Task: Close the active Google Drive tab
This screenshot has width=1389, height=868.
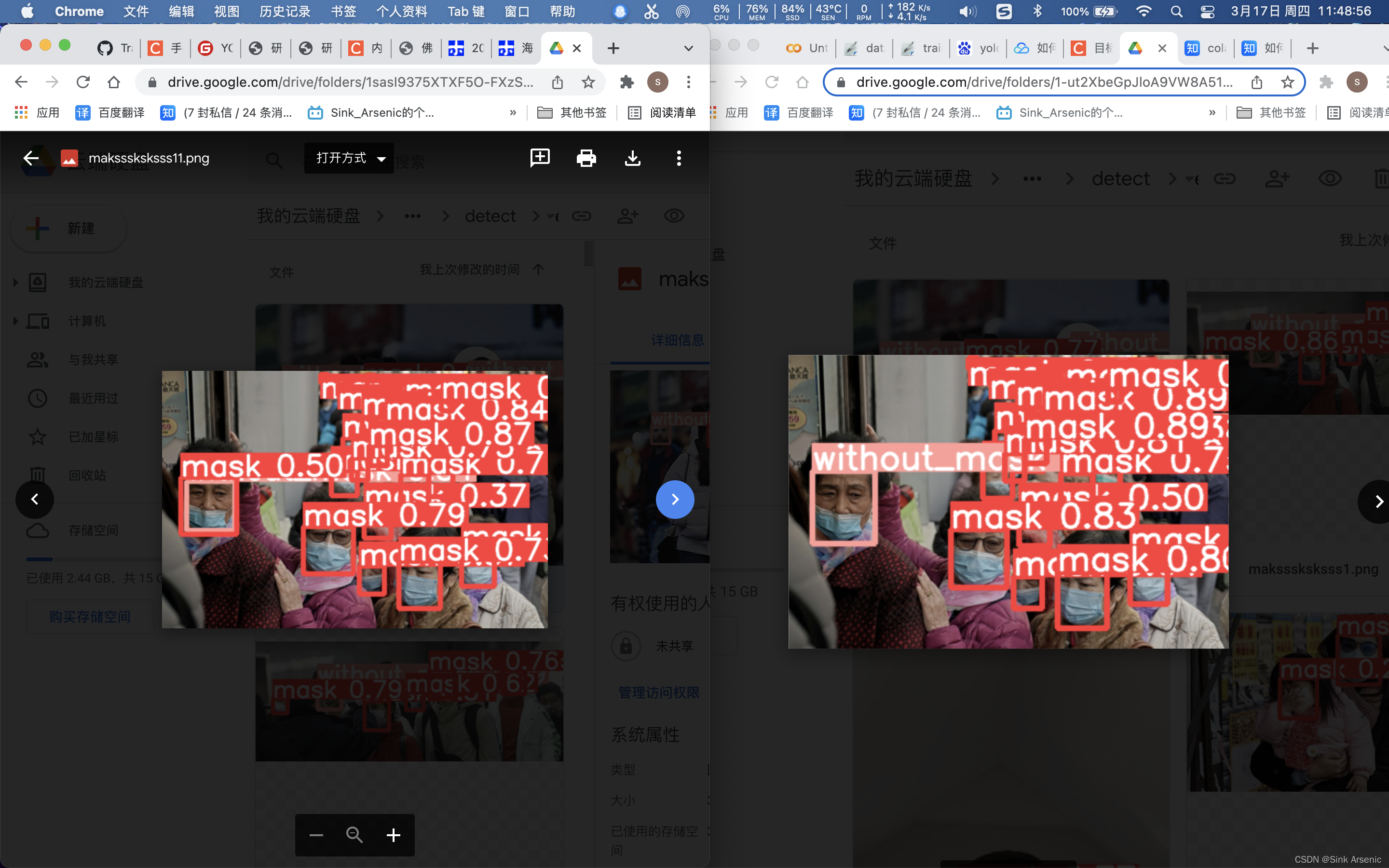Action: [577, 48]
